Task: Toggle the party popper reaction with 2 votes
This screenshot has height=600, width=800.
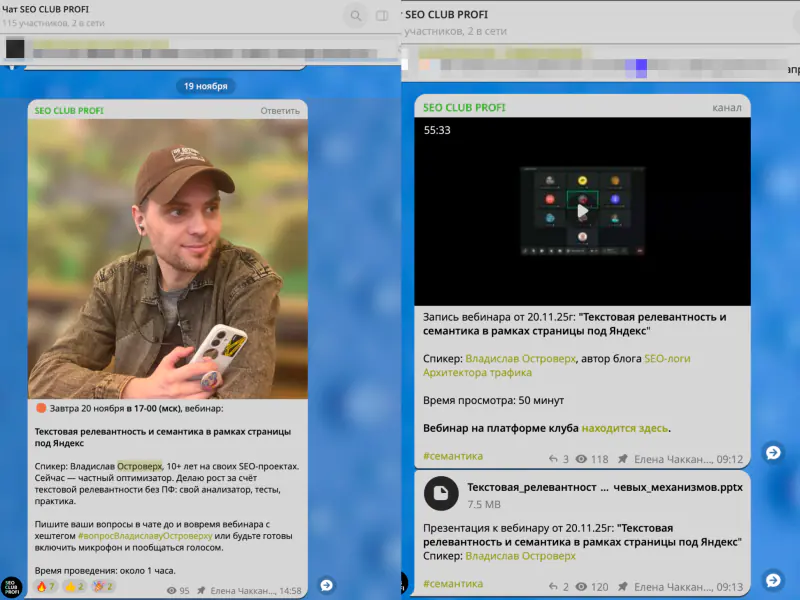Action: coord(103,586)
